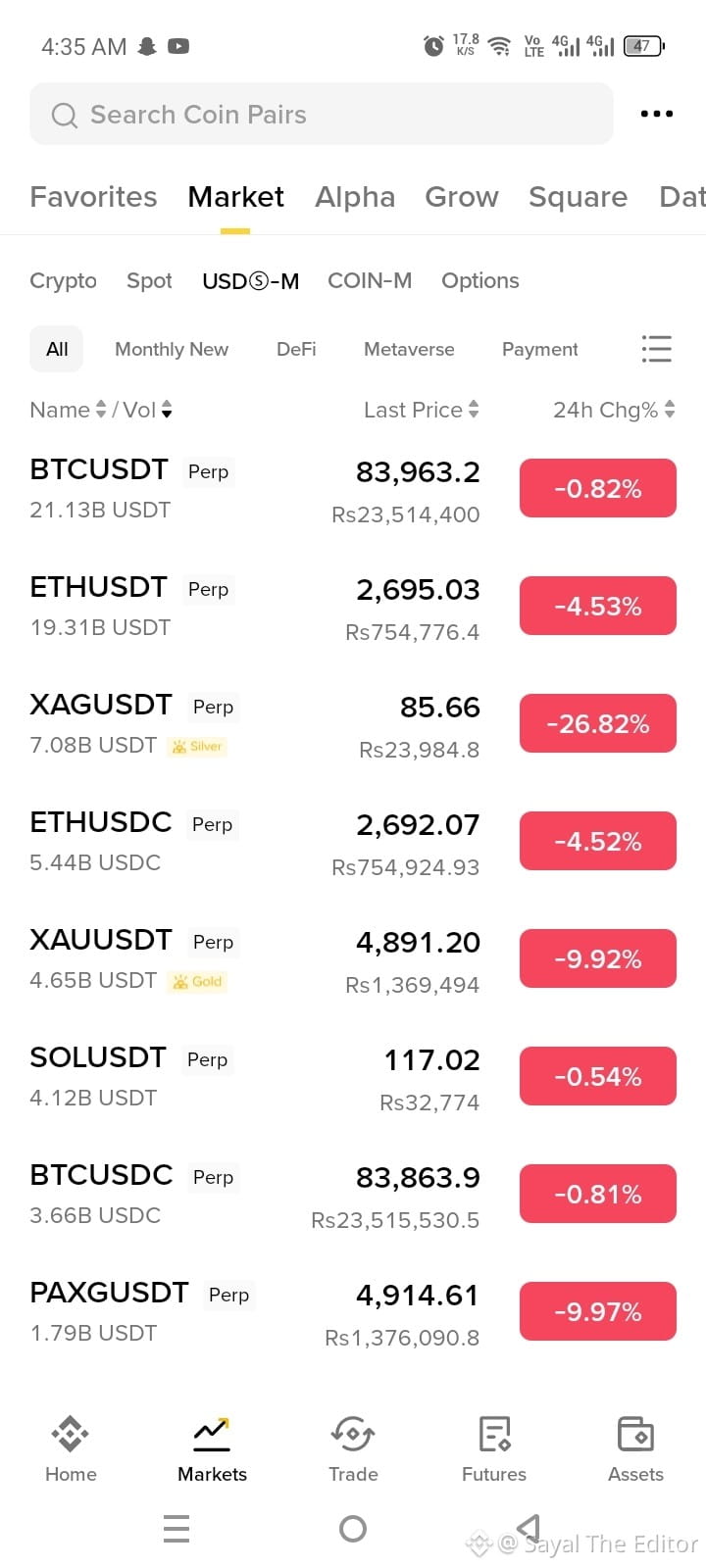The image size is (706, 1568).
Task: Toggle the -26.82% change badge for XAGUSDT
Action: (x=598, y=723)
